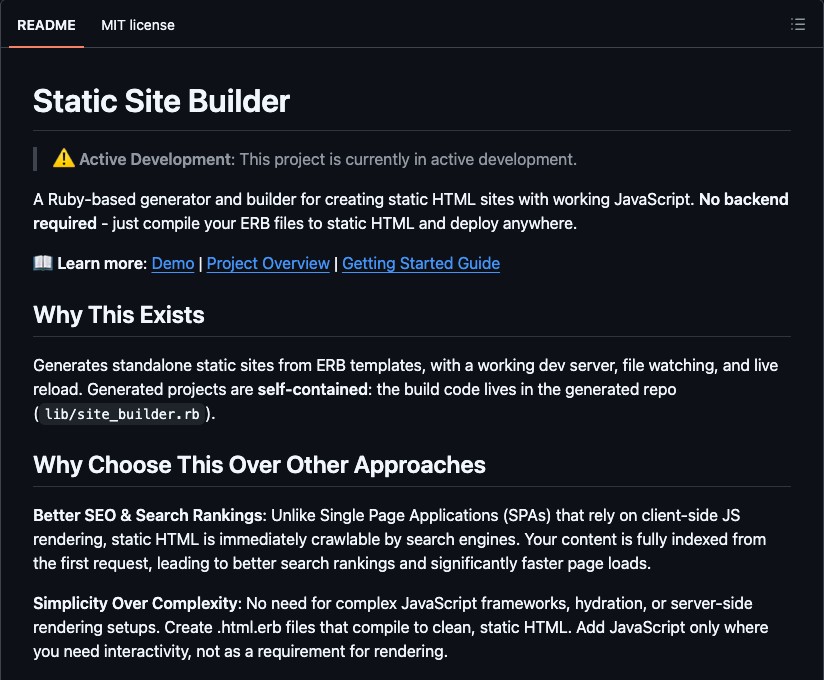Open the Getting Started Guide link
The height and width of the screenshot is (680, 824).
point(421,263)
